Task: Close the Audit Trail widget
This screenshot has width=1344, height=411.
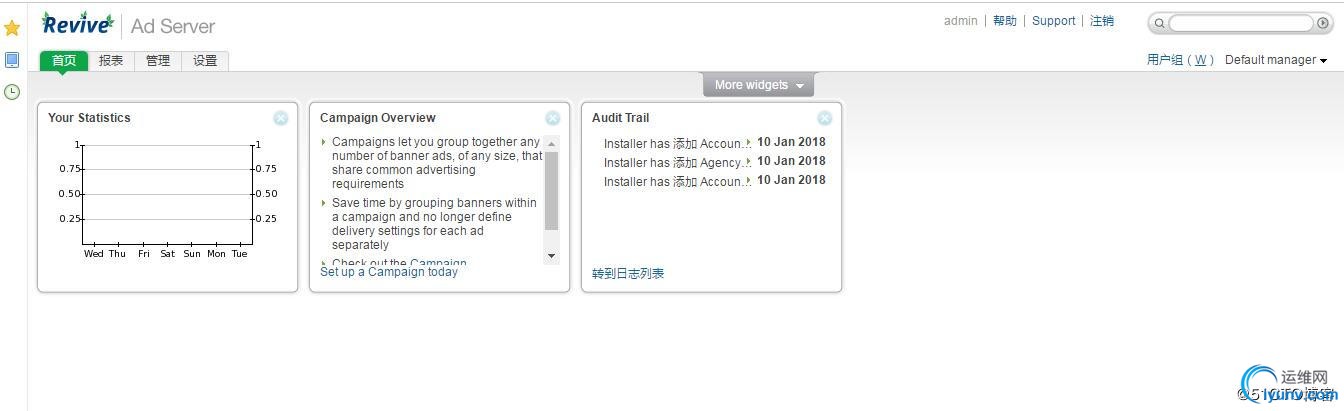Action: [825, 118]
